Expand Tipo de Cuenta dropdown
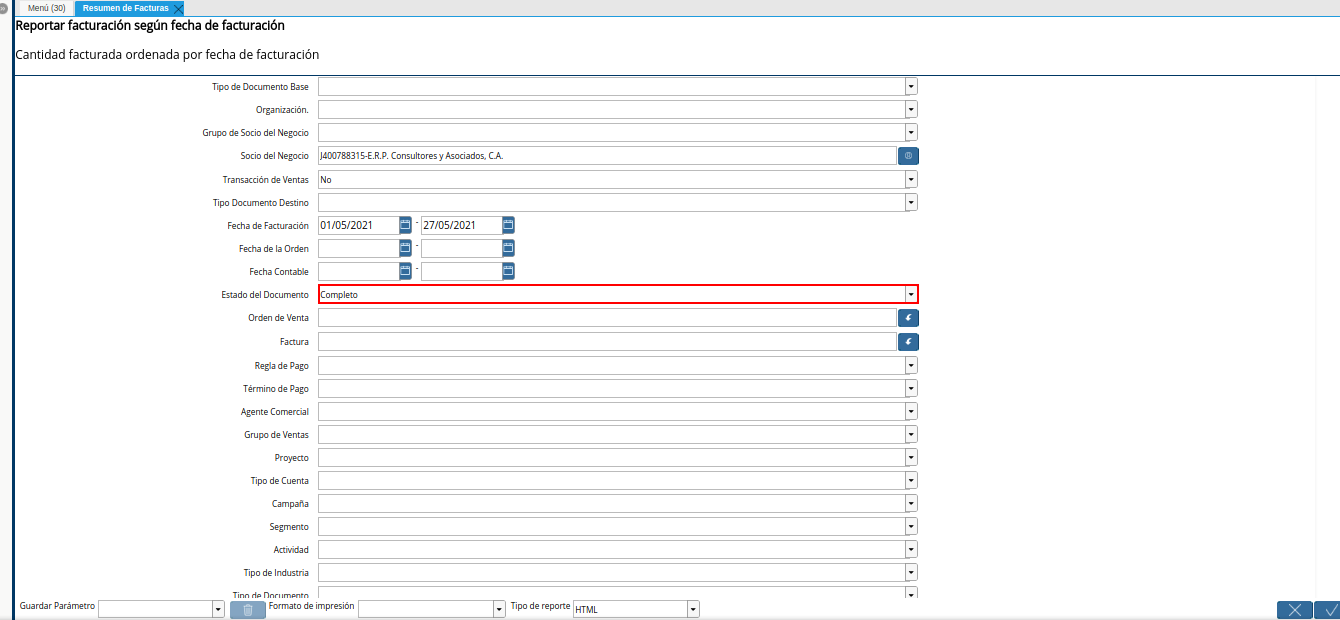 click(x=911, y=481)
